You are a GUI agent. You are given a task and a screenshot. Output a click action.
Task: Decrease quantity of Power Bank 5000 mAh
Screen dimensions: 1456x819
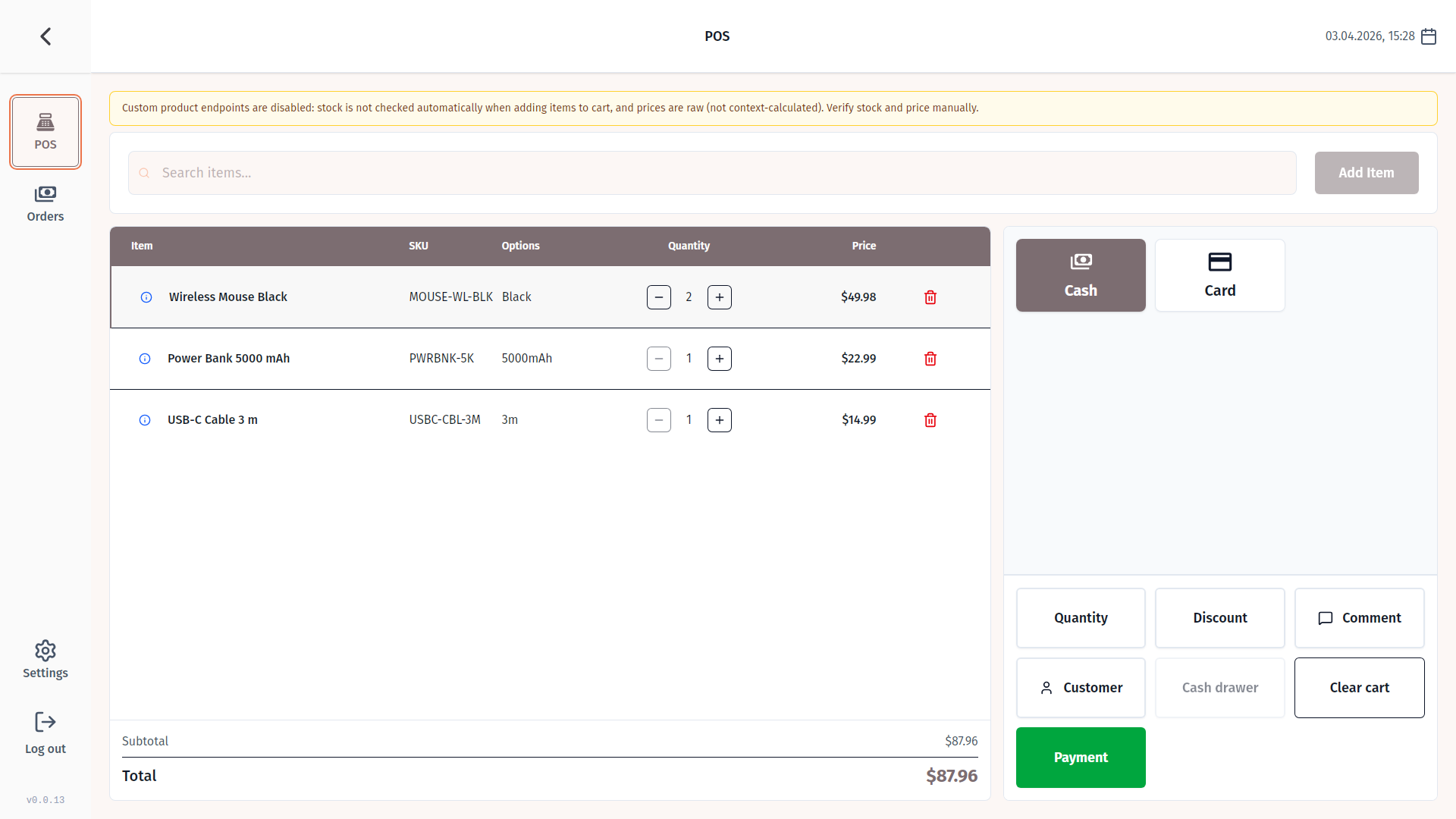coord(659,359)
